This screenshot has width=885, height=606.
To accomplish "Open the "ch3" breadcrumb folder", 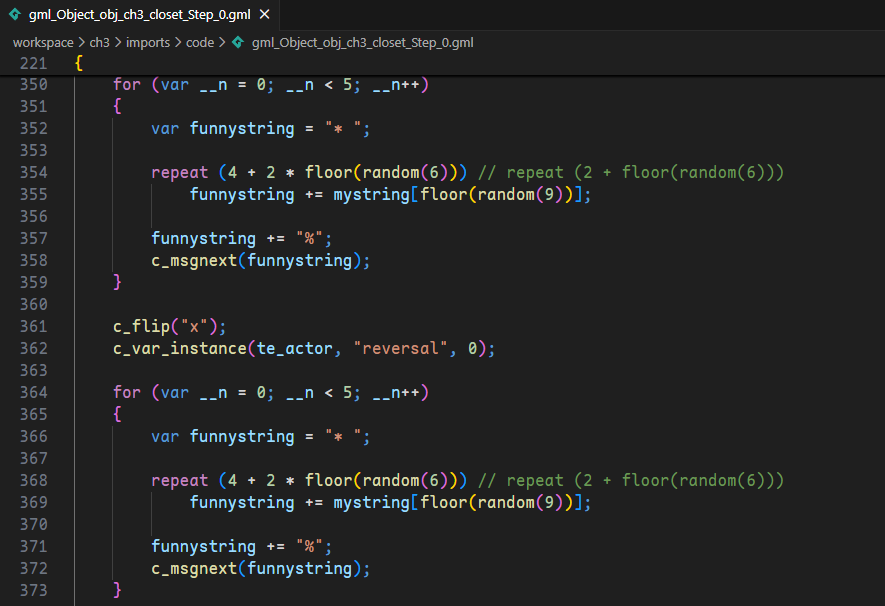I will pyautogui.click(x=99, y=42).
